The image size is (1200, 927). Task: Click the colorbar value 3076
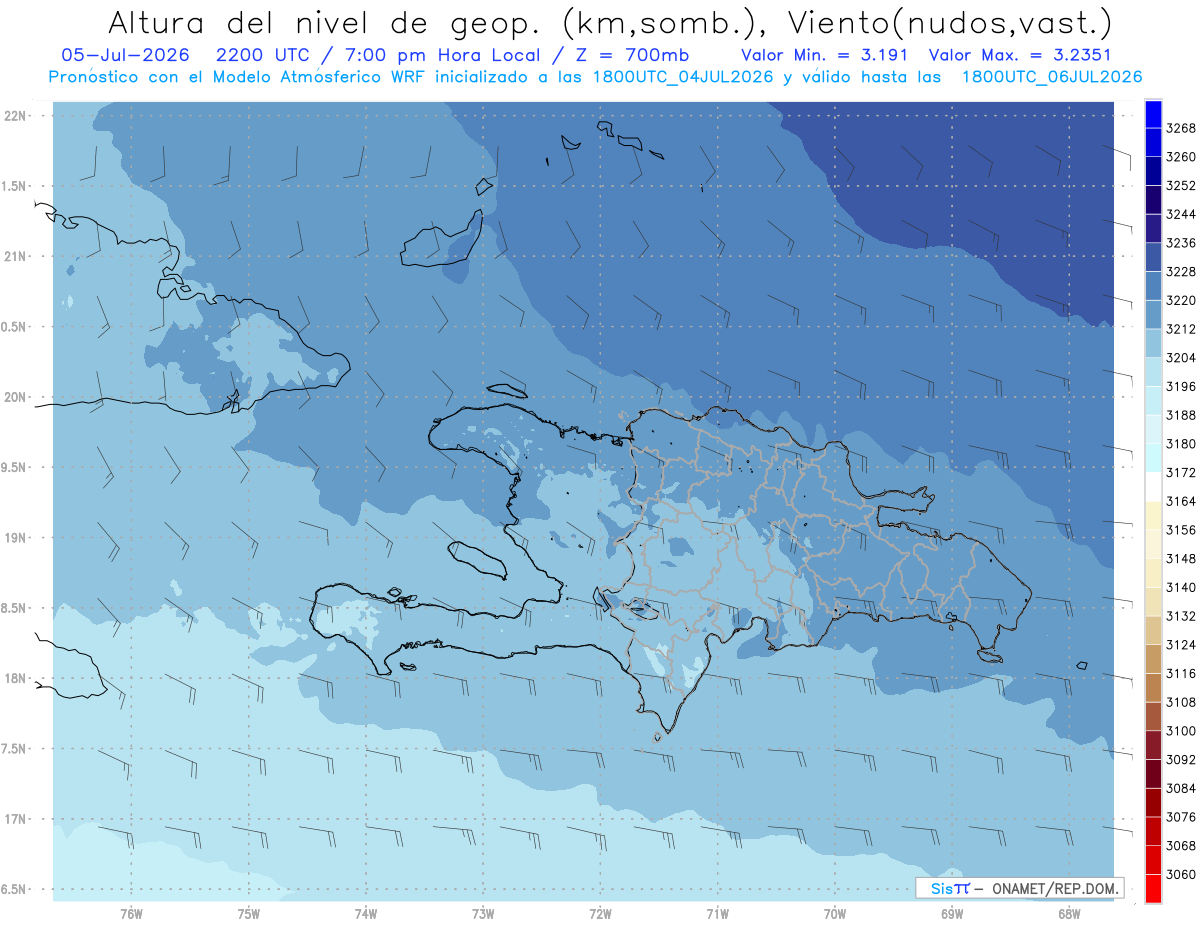[1181, 816]
